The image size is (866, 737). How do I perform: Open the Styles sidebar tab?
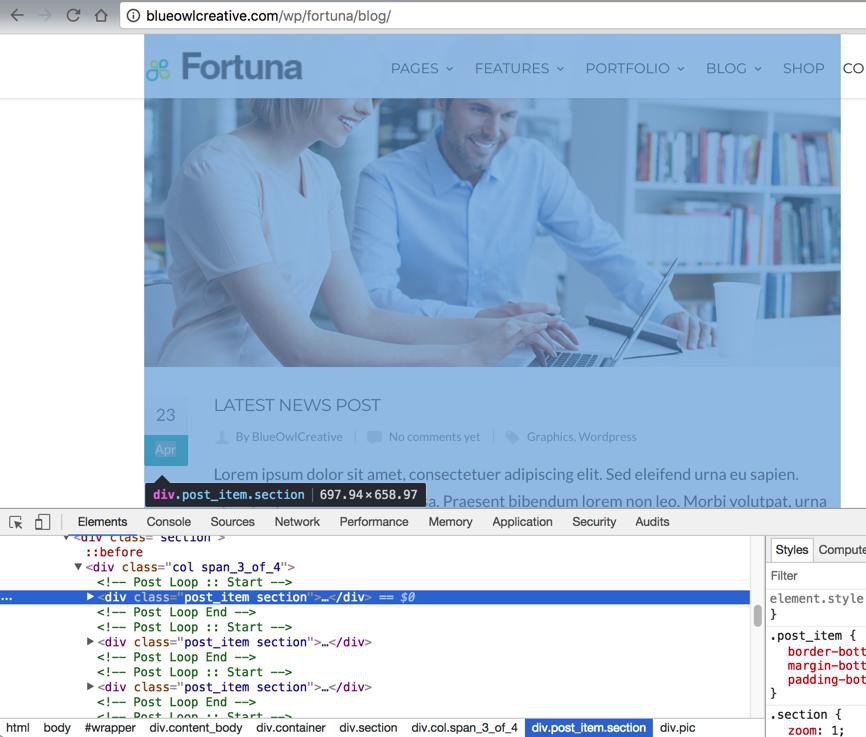tap(791, 550)
